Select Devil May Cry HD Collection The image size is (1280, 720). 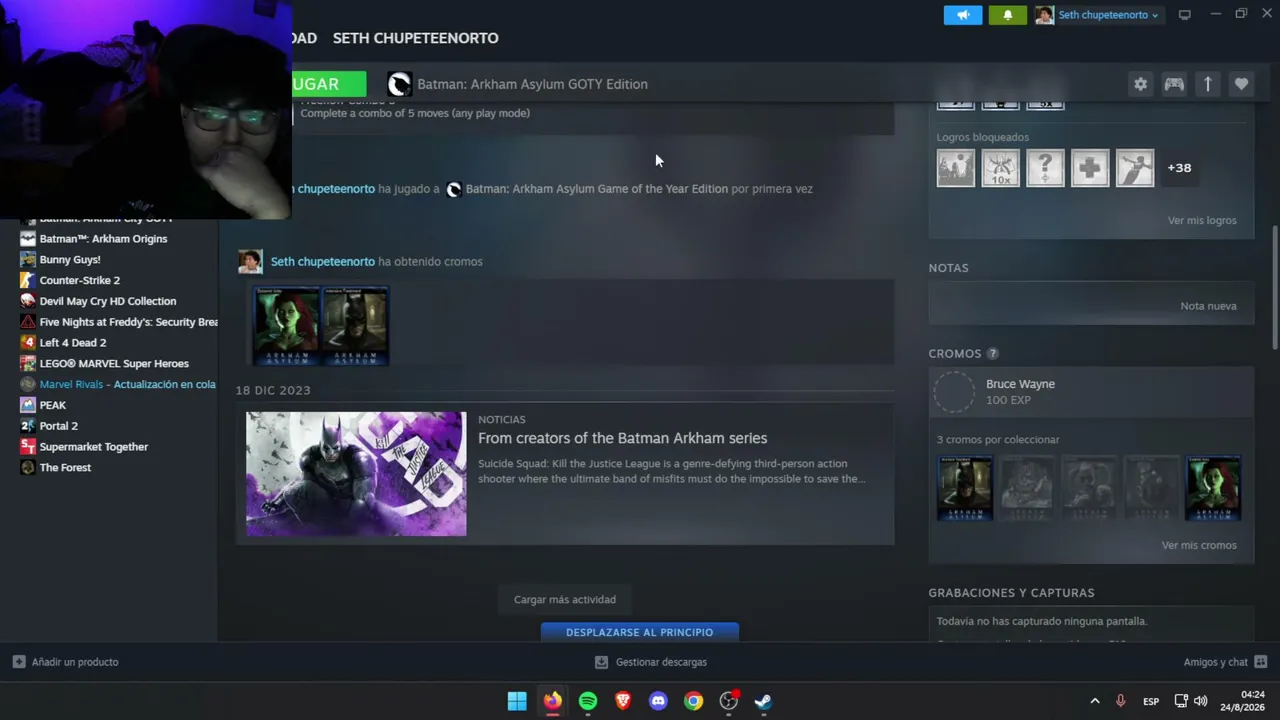click(x=108, y=301)
